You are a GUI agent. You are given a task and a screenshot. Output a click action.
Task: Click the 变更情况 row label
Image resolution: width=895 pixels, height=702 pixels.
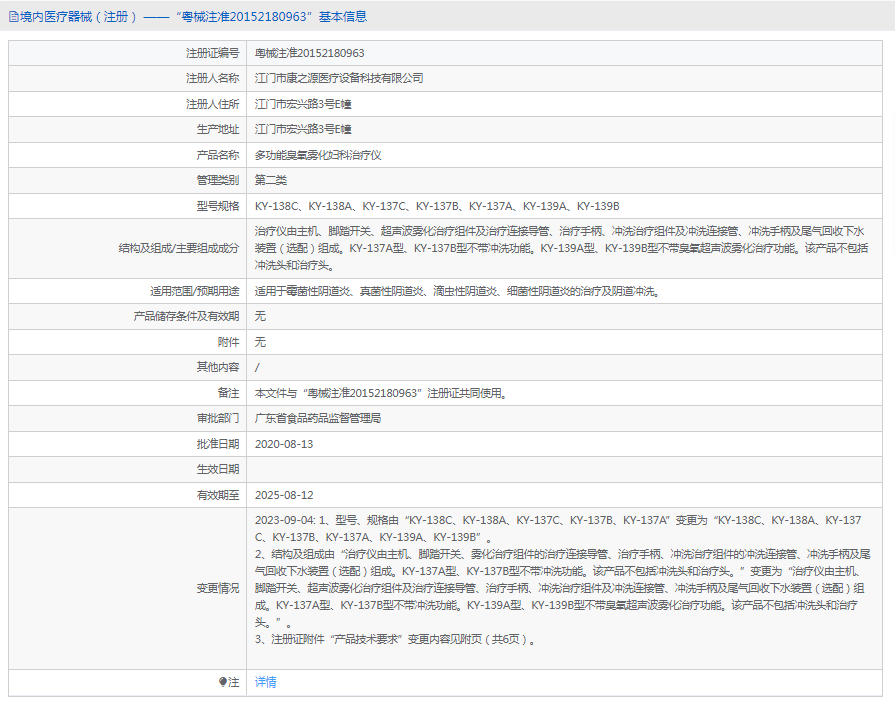tap(217, 588)
